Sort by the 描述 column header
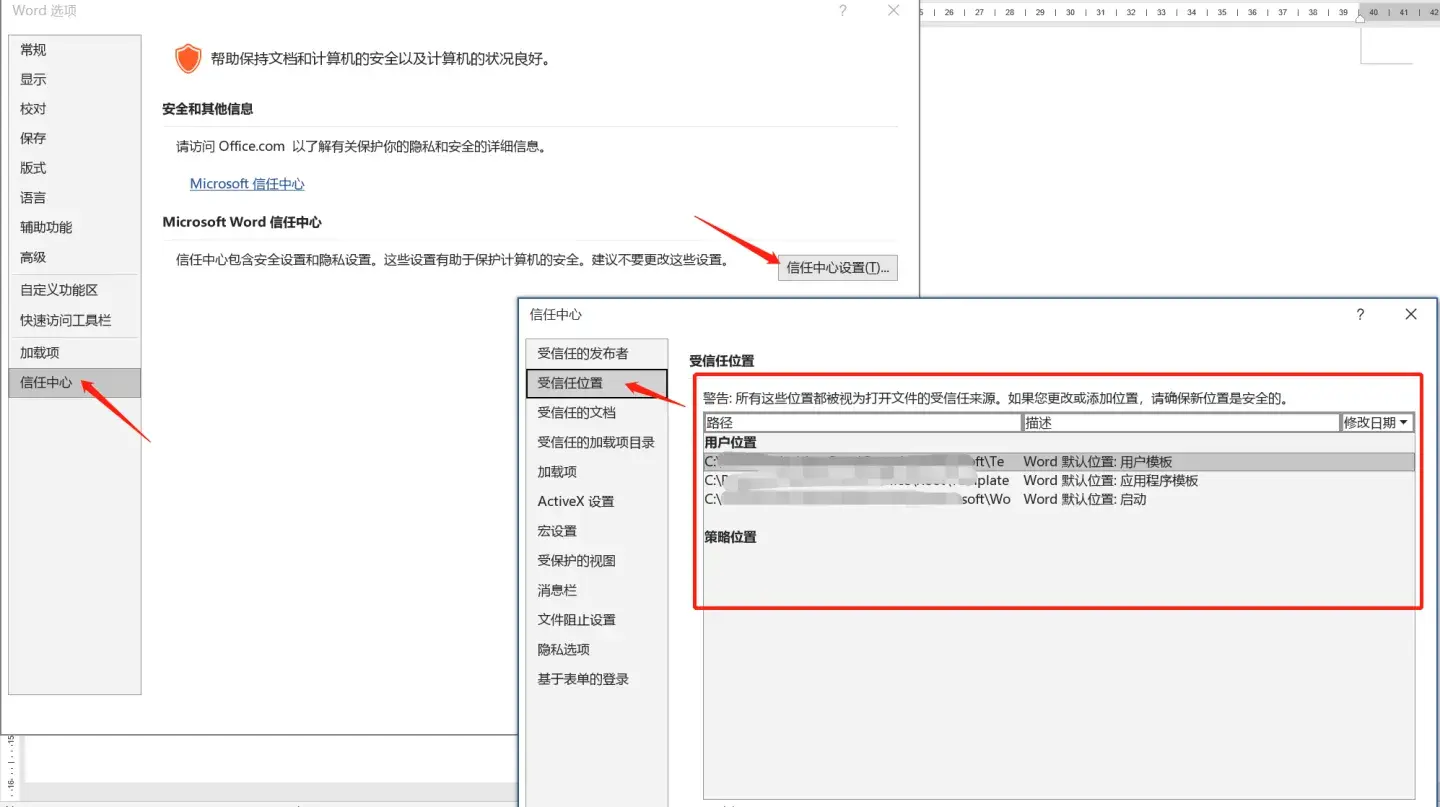Viewport: 1440px width, 807px height. (x=1181, y=423)
